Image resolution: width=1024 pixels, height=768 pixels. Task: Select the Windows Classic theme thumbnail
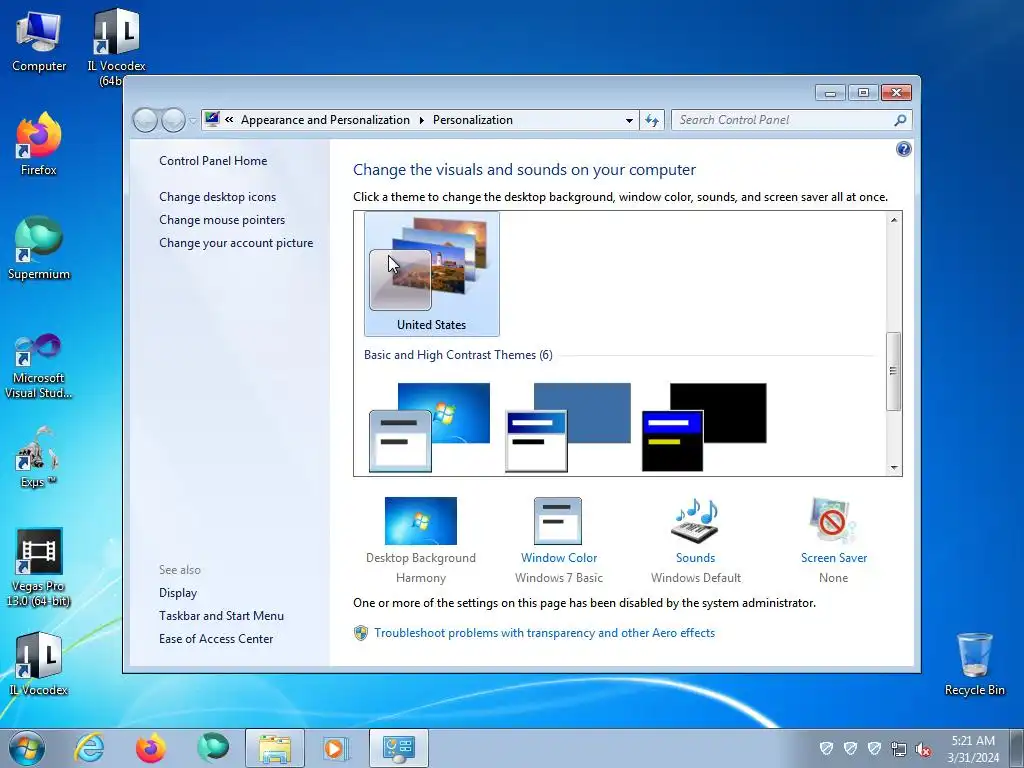tap(568, 428)
